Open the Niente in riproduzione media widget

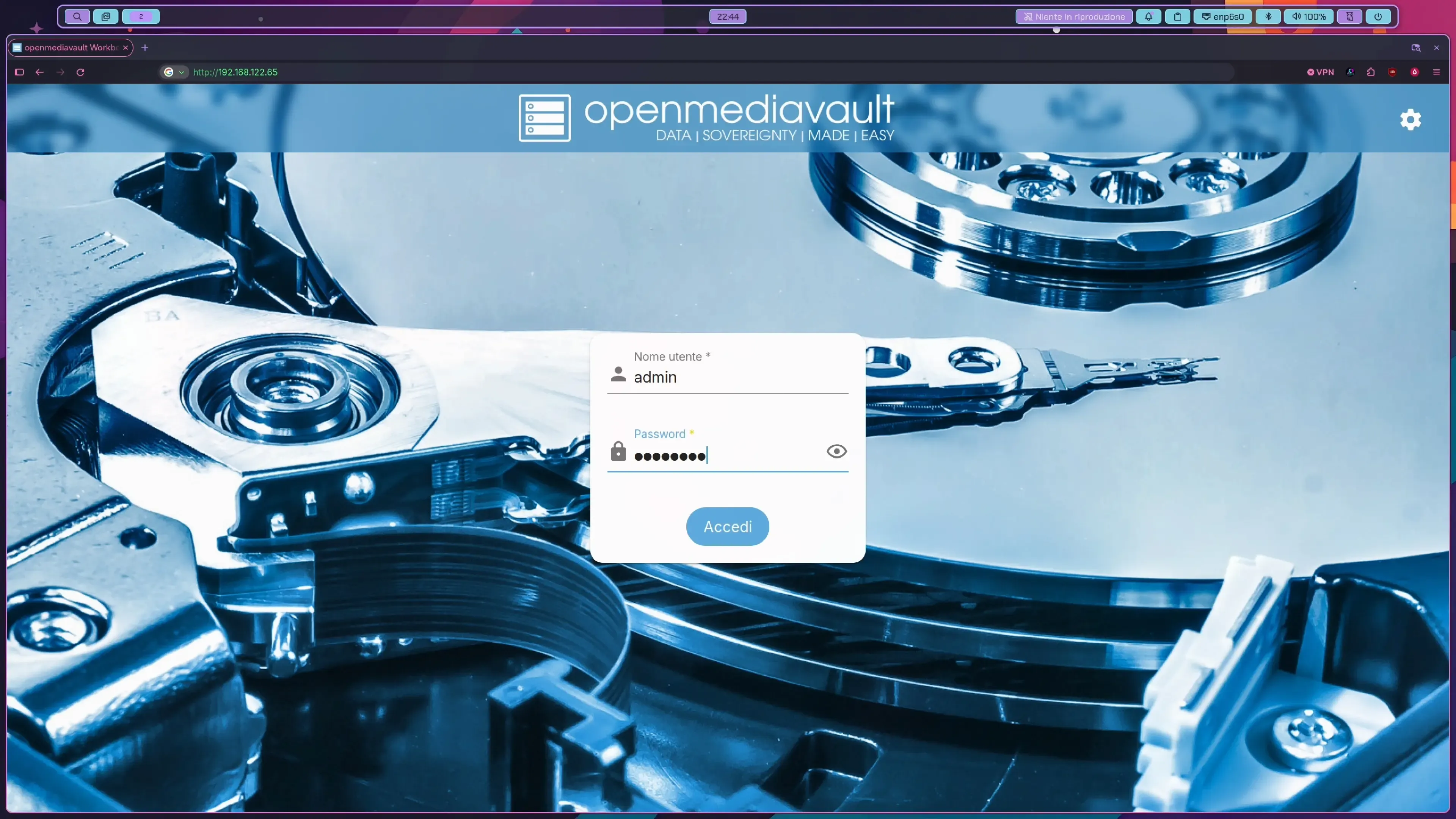tap(1074, 16)
